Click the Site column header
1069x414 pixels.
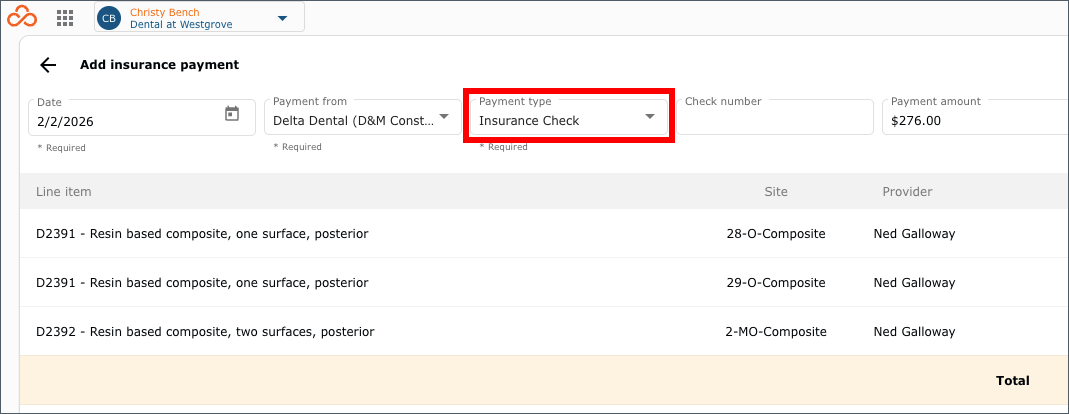776,192
